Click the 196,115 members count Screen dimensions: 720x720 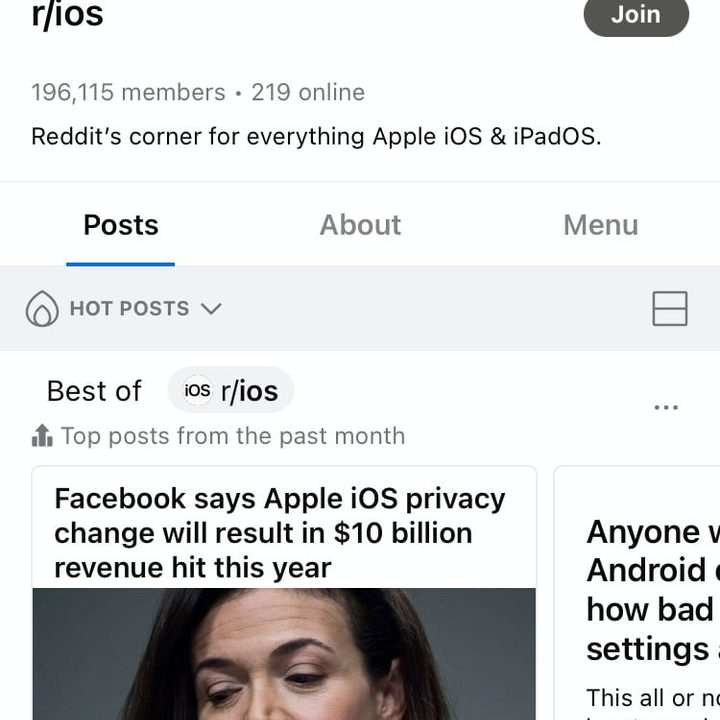(x=128, y=93)
